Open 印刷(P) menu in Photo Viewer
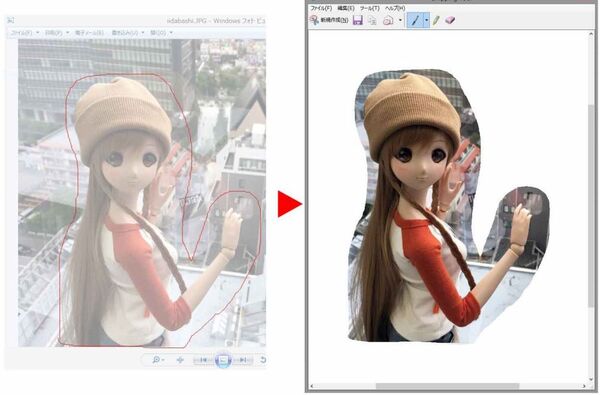Viewport: 600px width, 395px height. [x=57, y=33]
